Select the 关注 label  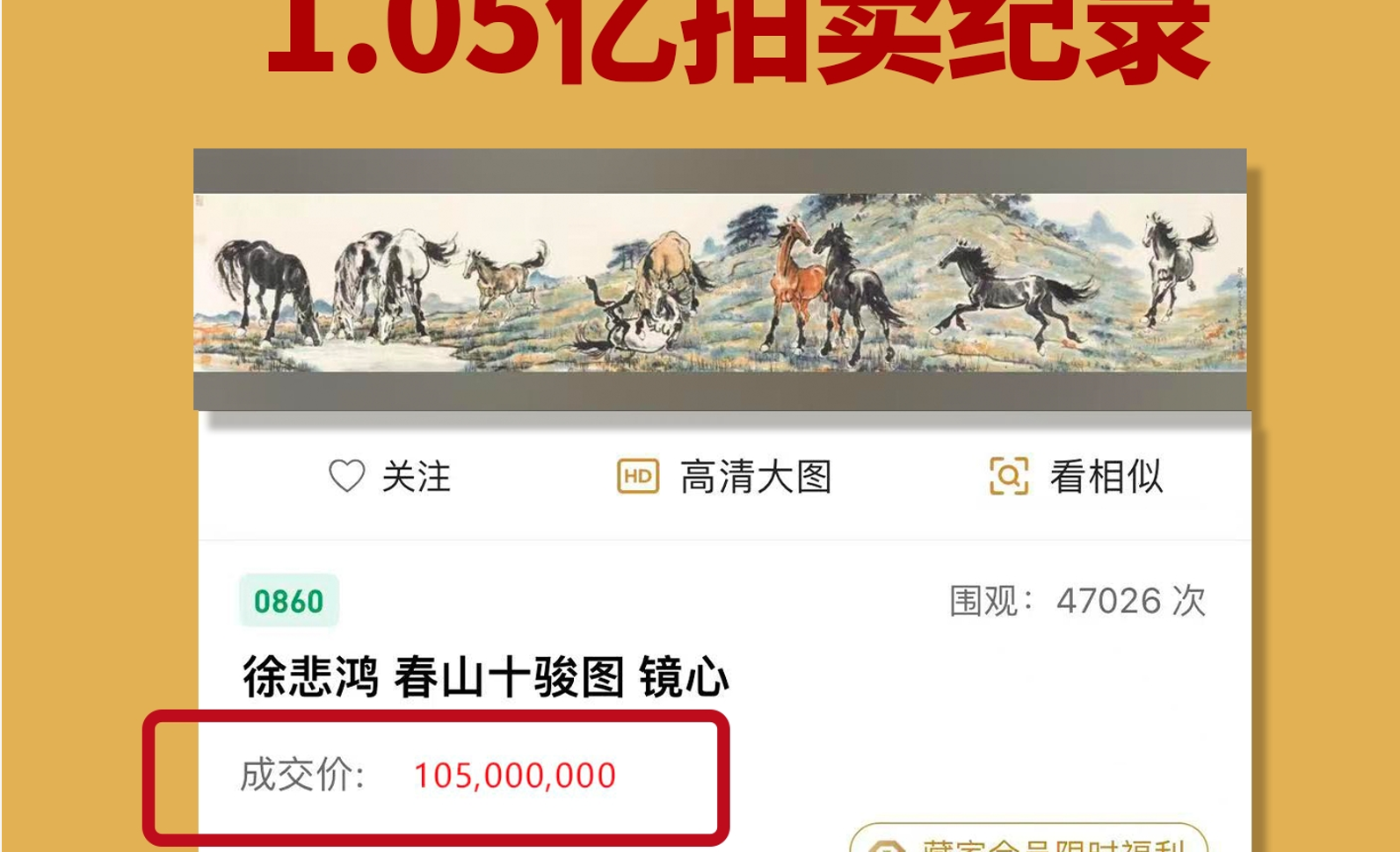(417, 477)
